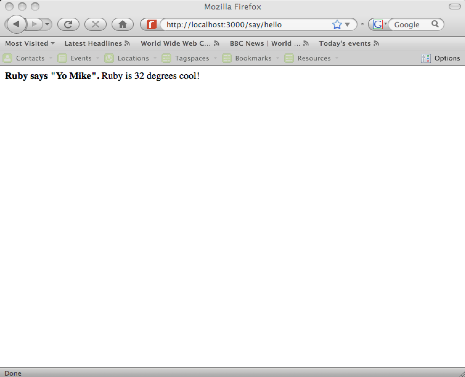Expand the Locations dropdown arrow
Image resolution: width=465 pixels, height=377 pixels.
click(155, 58)
